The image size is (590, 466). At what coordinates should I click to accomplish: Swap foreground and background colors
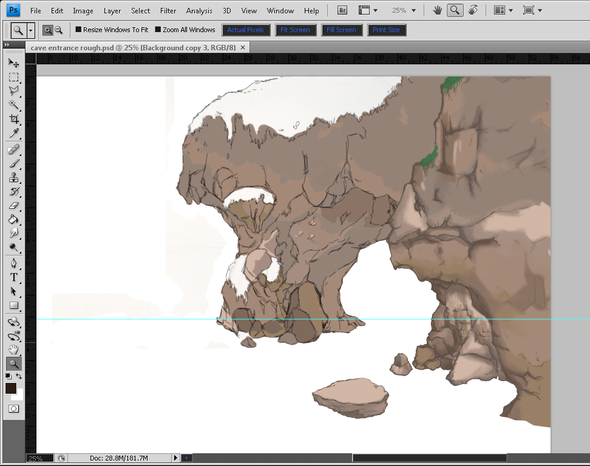pyautogui.click(x=18, y=376)
